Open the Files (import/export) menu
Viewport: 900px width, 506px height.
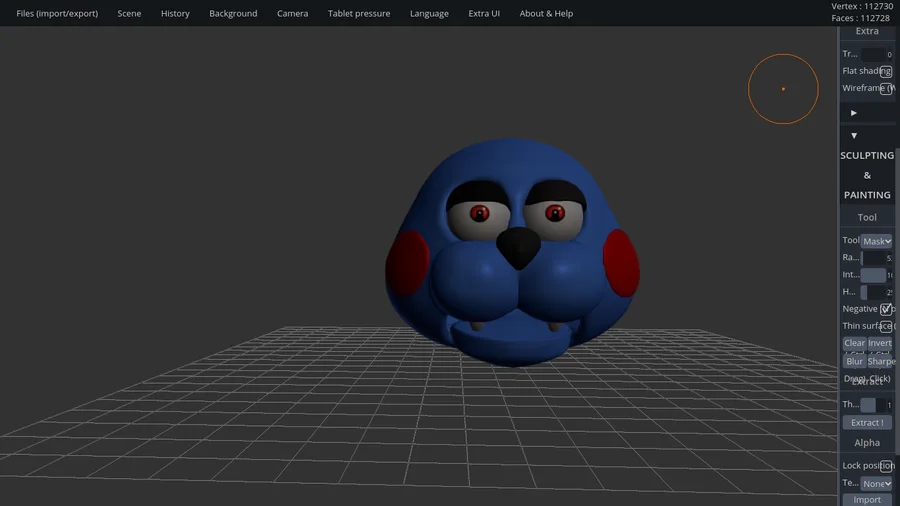click(x=57, y=13)
